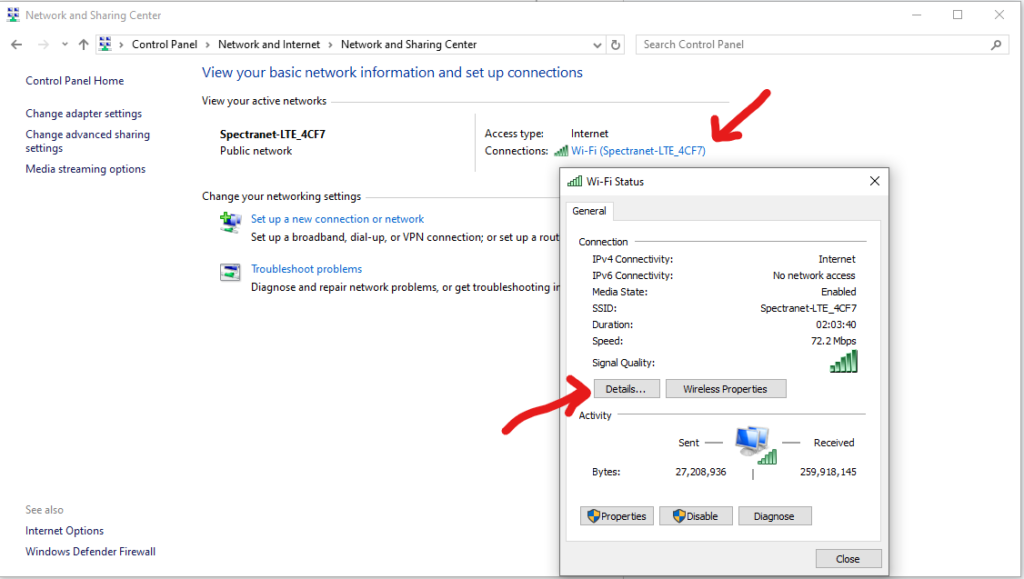Open the address bar history dropdown
Viewport: 1024px width, 579px height.
pyautogui.click(x=597, y=44)
